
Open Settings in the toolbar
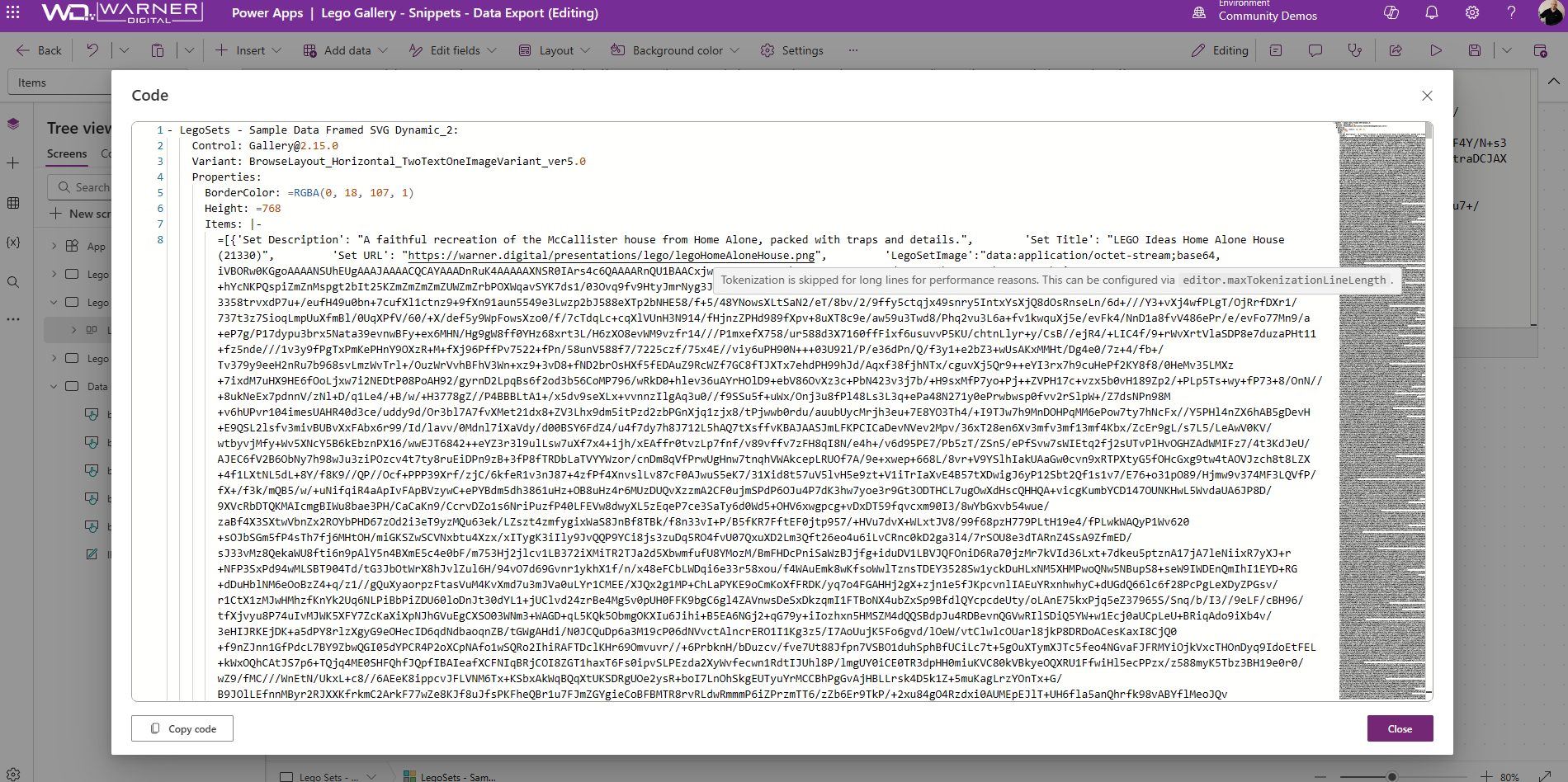pyautogui.click(x=791, y=50)
